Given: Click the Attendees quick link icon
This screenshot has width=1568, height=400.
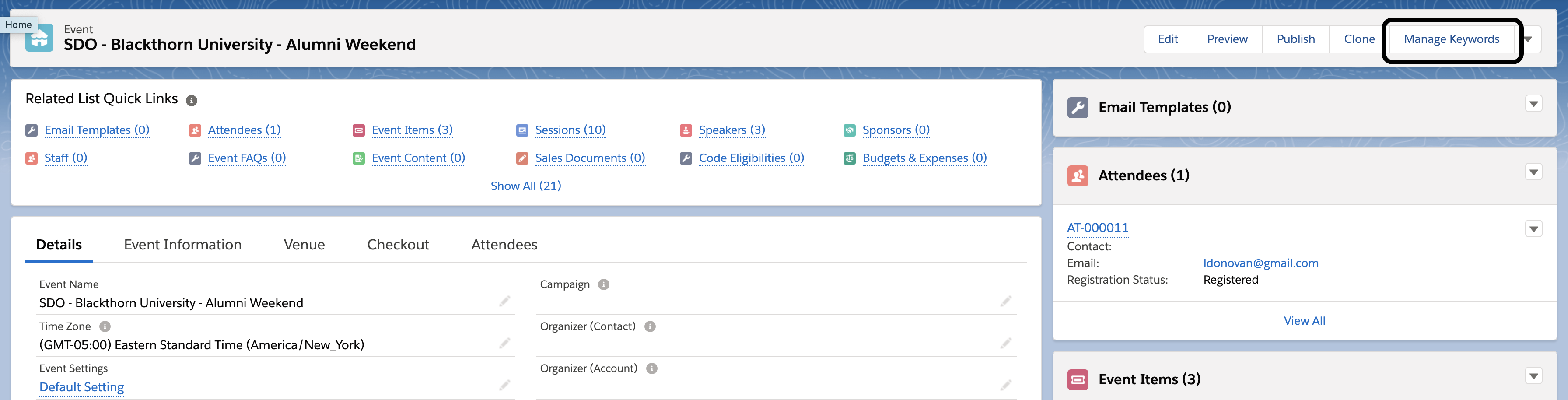Looking at the screenshot, I should point(195,130).
